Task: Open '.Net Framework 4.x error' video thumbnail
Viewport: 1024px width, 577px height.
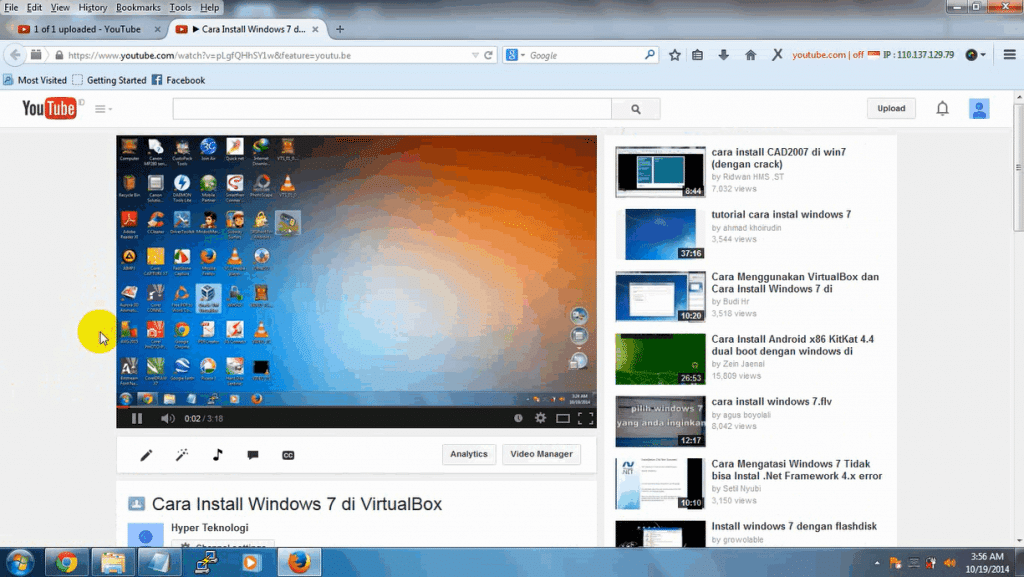Action: [660, 484]
